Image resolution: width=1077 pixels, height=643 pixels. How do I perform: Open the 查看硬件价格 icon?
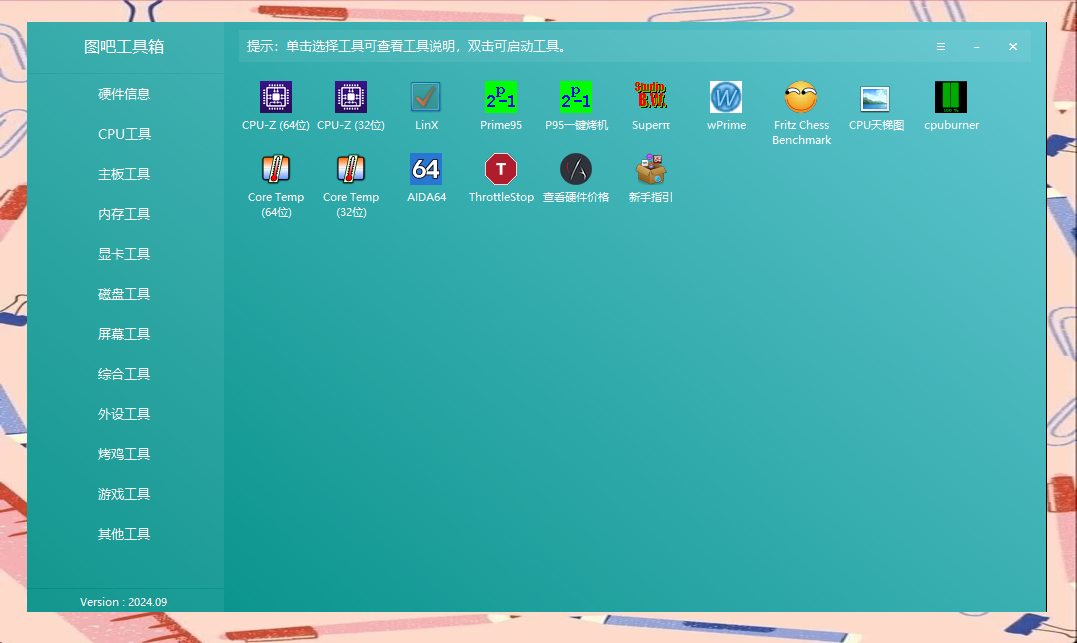[576, 169]
